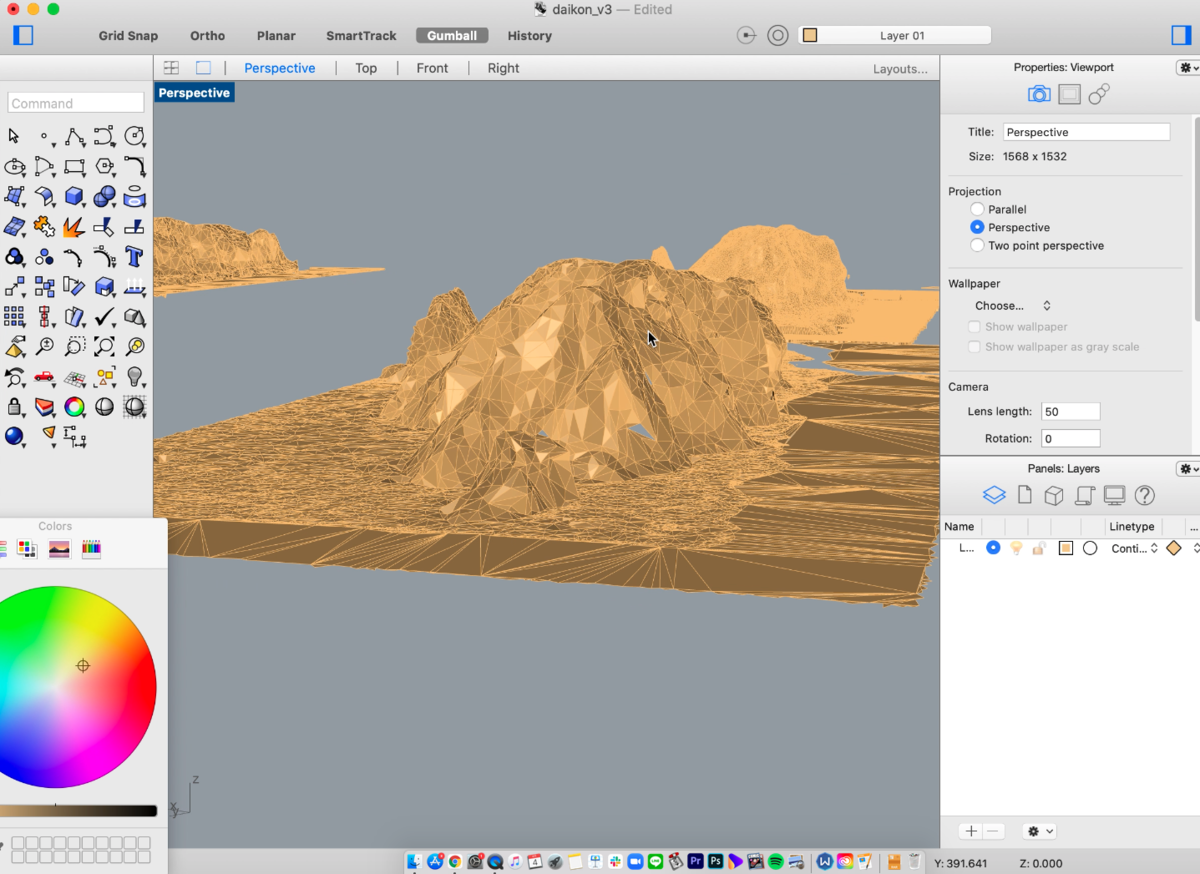Click the four-viewport layout icon
The height and width of the screenshot is (874, 1200).
pos(172,68)
